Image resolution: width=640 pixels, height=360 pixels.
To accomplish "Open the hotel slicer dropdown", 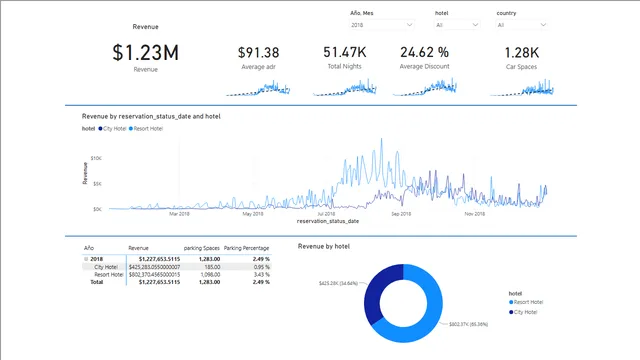I will pyautogui.click(x=457, y=25).
